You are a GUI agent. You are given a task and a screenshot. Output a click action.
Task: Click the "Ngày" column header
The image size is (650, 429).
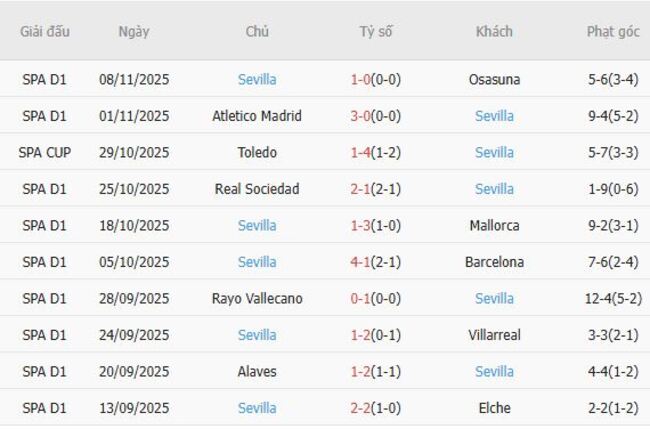tap(133, 31)
